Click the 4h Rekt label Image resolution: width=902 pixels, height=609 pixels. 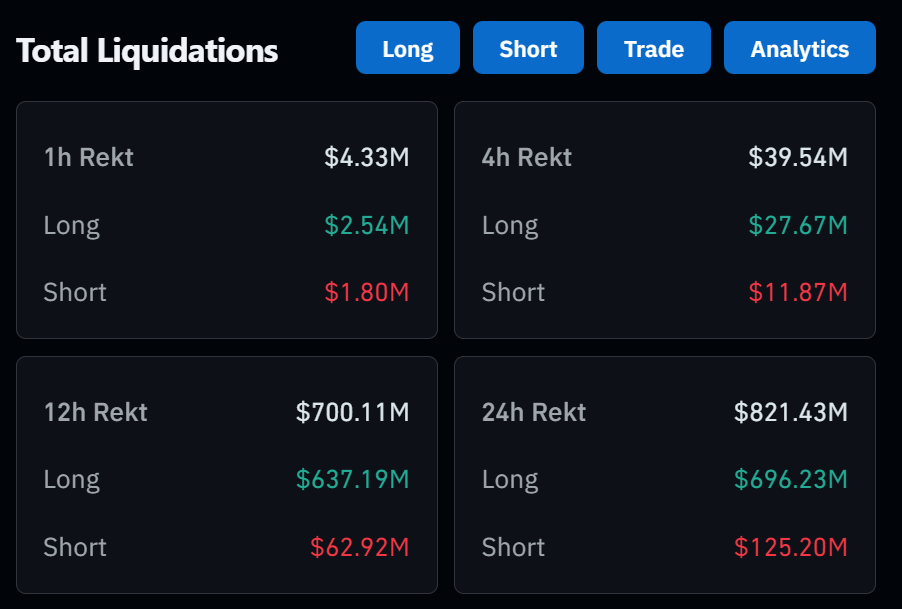(527, 157)
